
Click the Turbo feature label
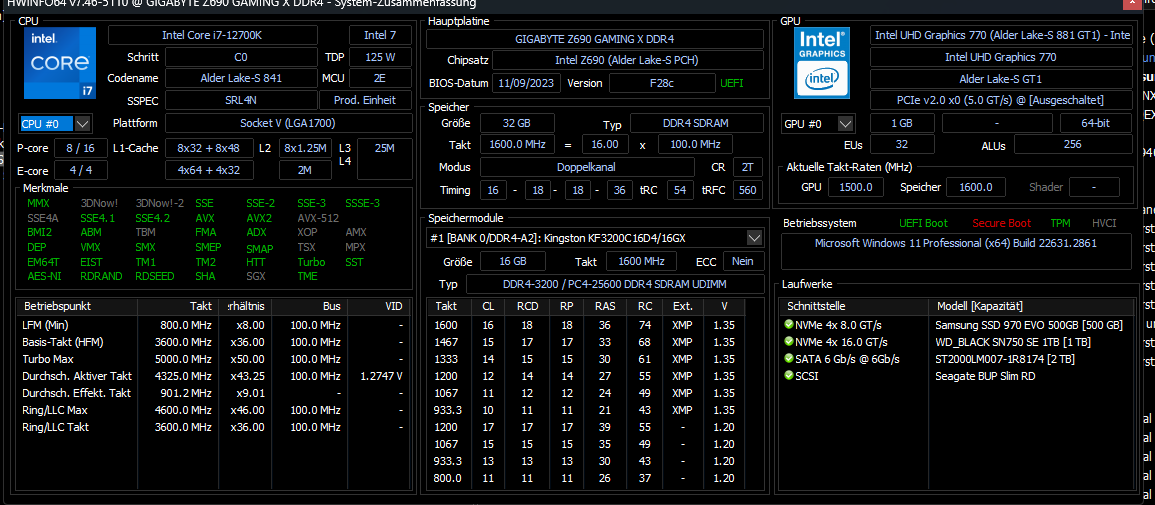(x=311, y=262)
